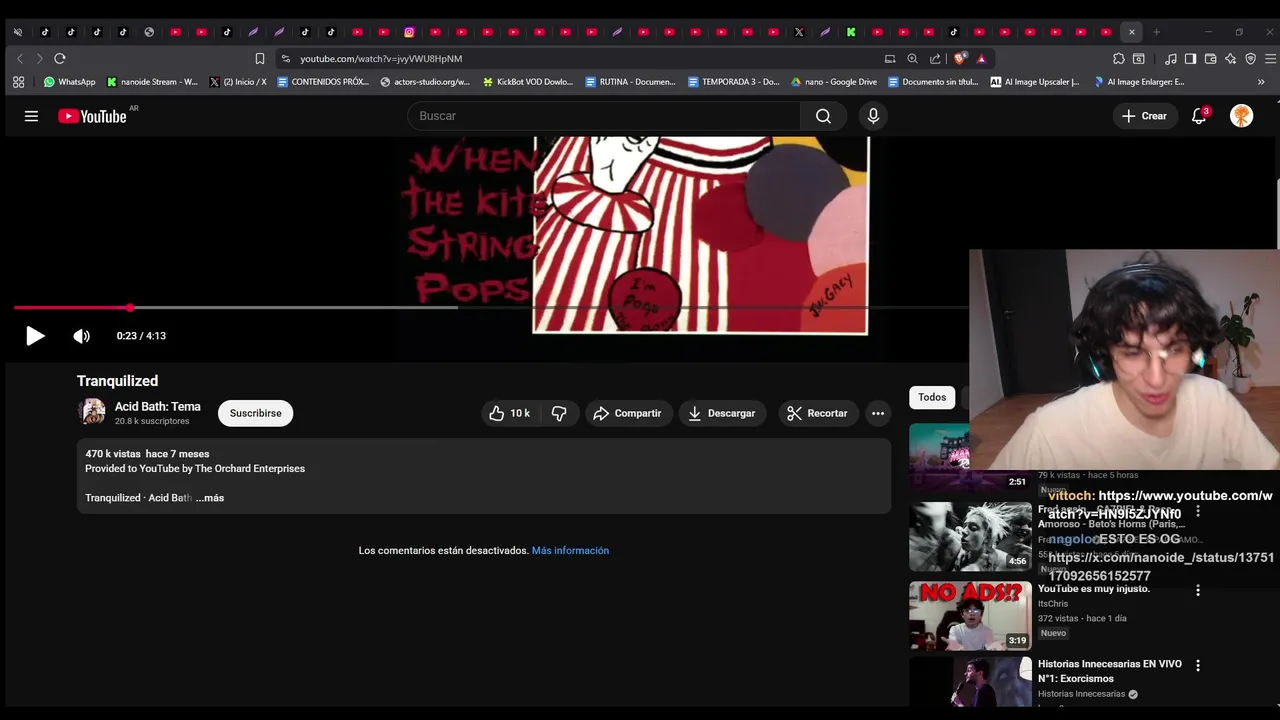Open nanoide Stream bookmark
Image resolution: width=1280 pixels, height=720 pixels.
pyautogui.click(x=152, y=82)
